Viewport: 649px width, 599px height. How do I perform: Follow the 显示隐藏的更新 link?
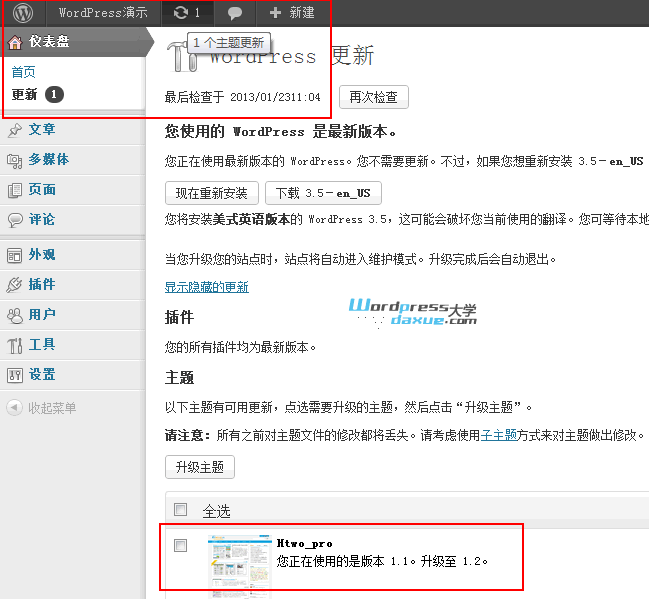click(x=207, y=287)
